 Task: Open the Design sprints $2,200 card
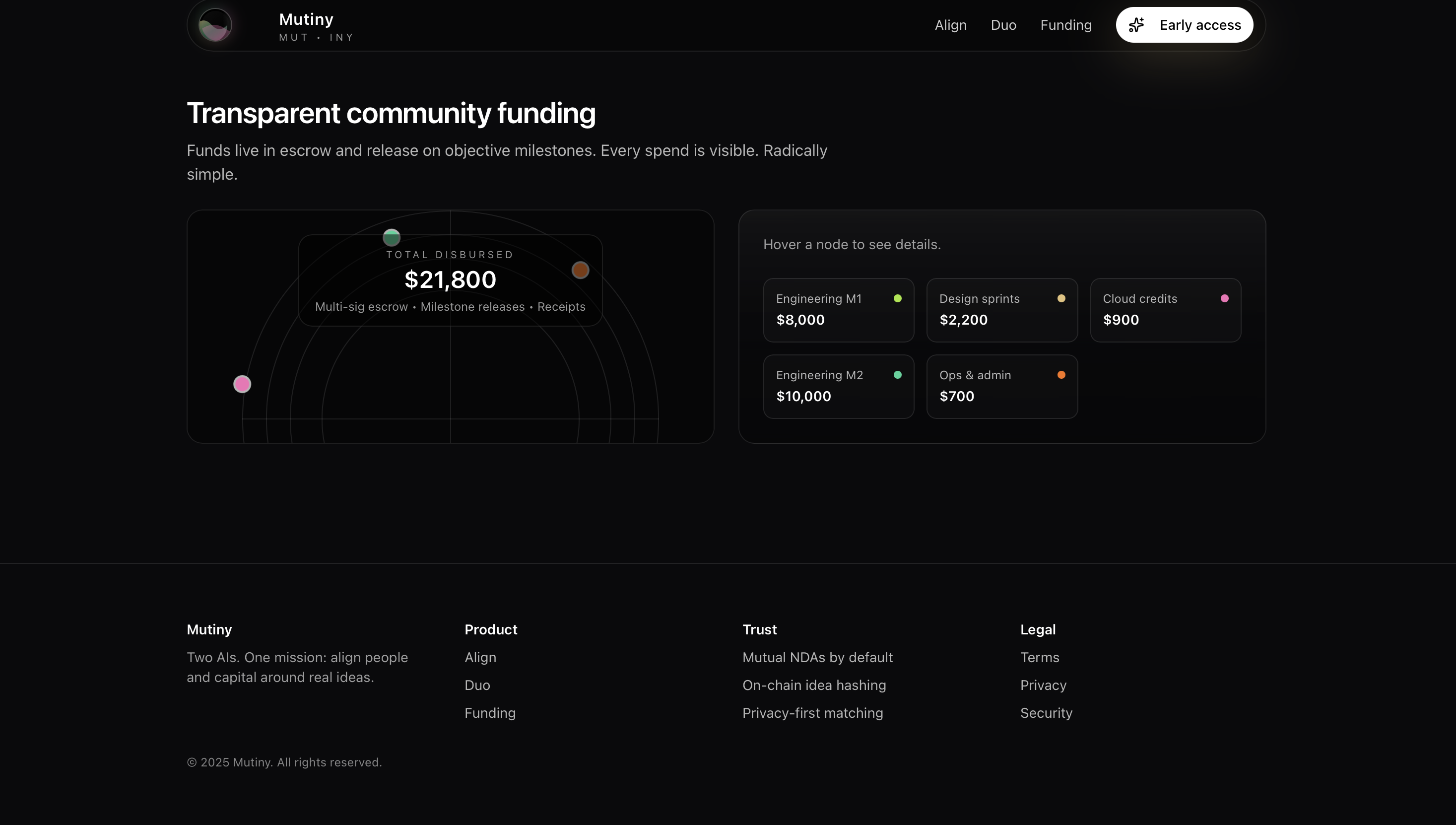pos(1002,310)
